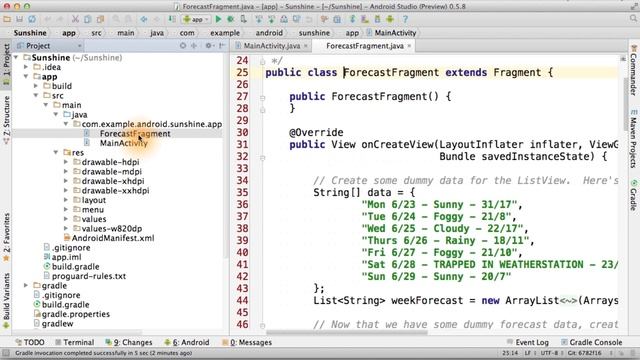Close the MainActivity.java tab
This screenshot has width=640, height=360.
(306, 46)
